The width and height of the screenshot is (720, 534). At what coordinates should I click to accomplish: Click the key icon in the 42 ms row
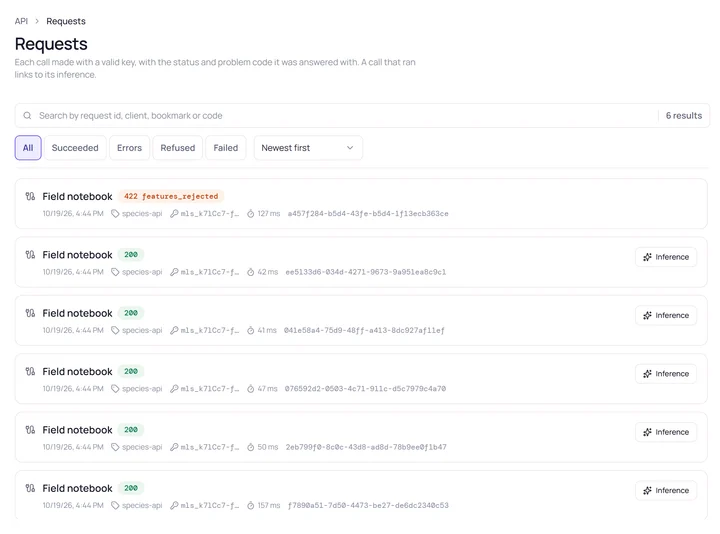(x=174, y=272)
